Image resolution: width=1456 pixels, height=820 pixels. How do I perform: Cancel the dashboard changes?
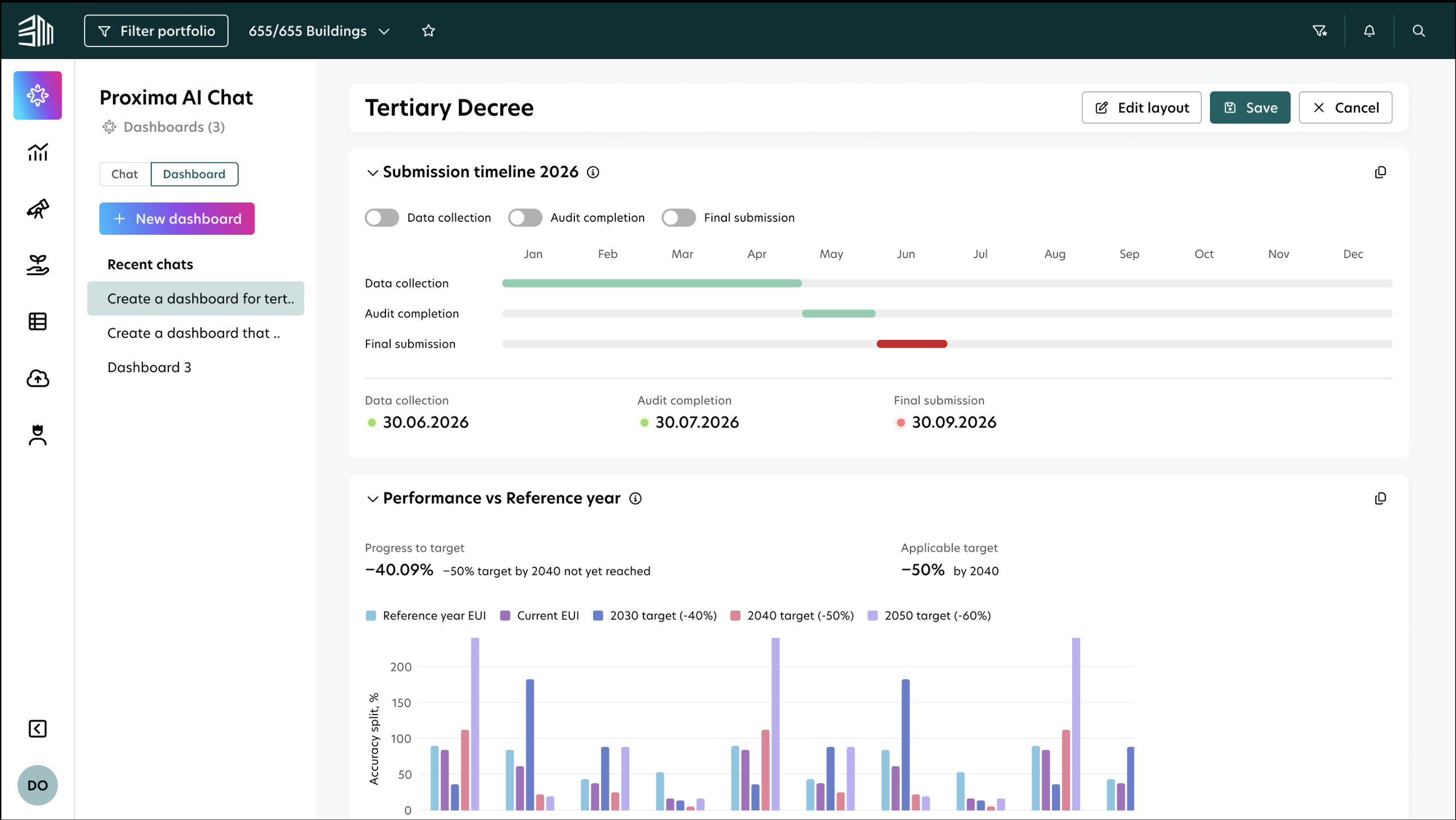click(x=1345, y=107)
